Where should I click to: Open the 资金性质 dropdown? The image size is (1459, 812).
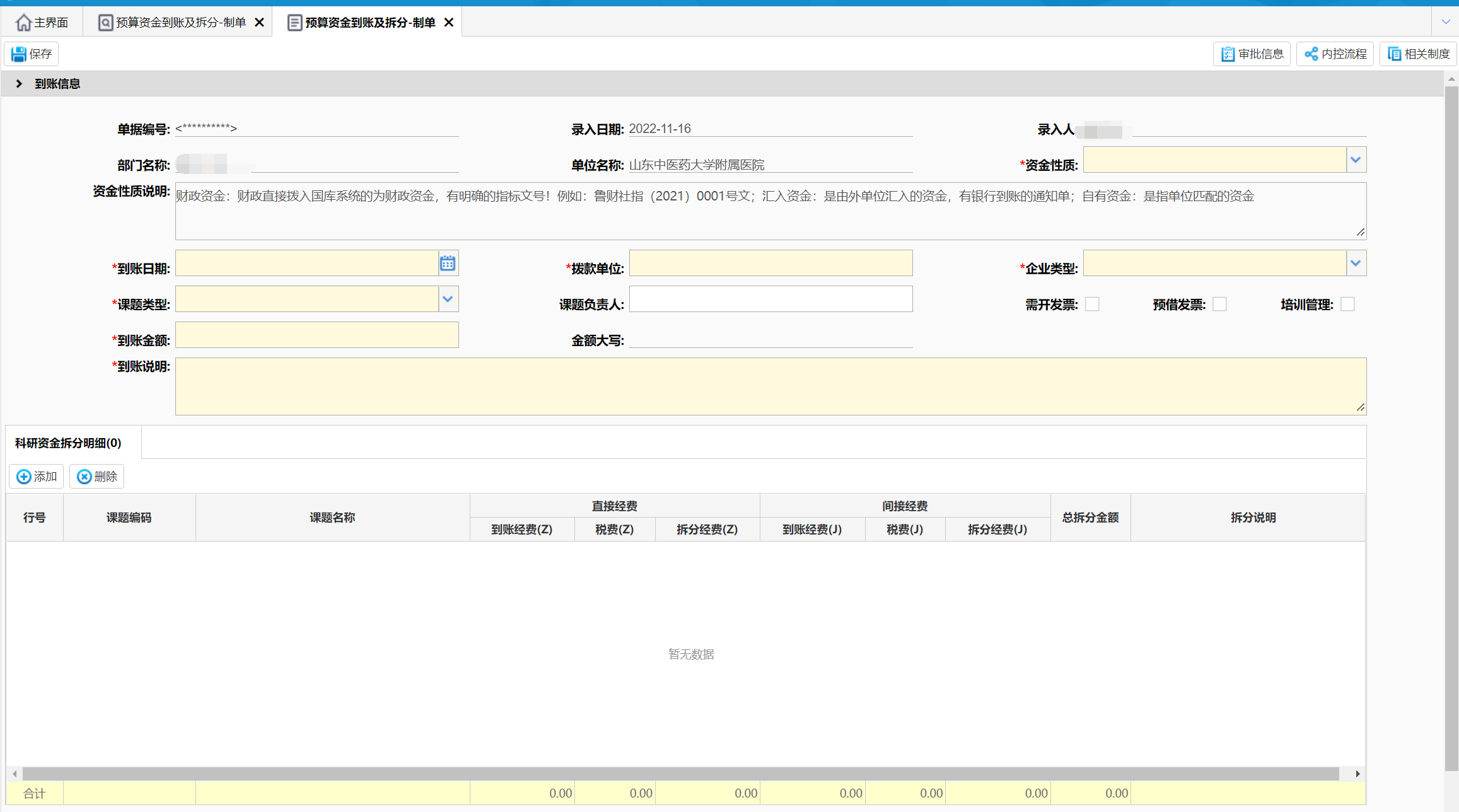pos(1356,160)
